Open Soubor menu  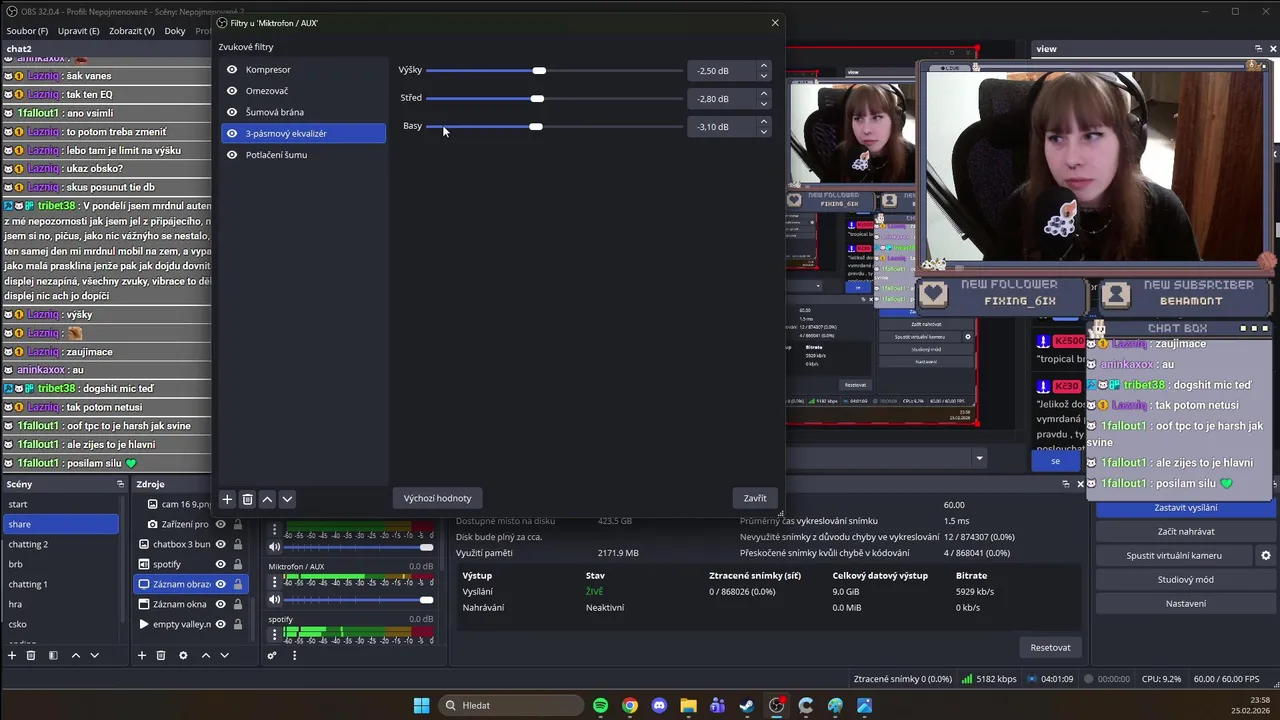27,31
